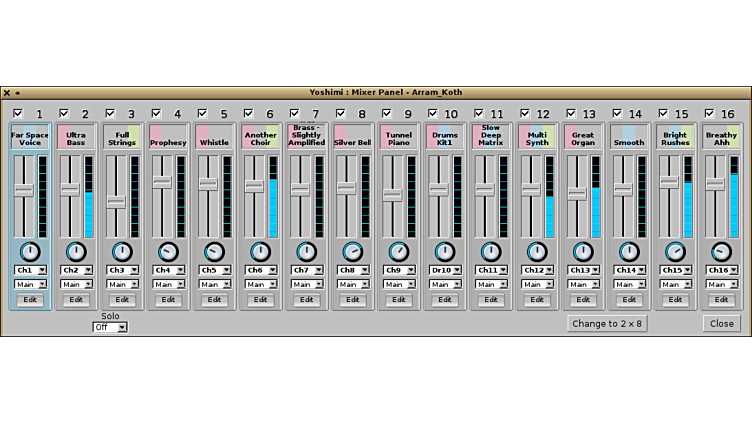Open the Ch1 MIDI channel dropdown
Viewport: 752px width, 423px height.
coord(30,270)
